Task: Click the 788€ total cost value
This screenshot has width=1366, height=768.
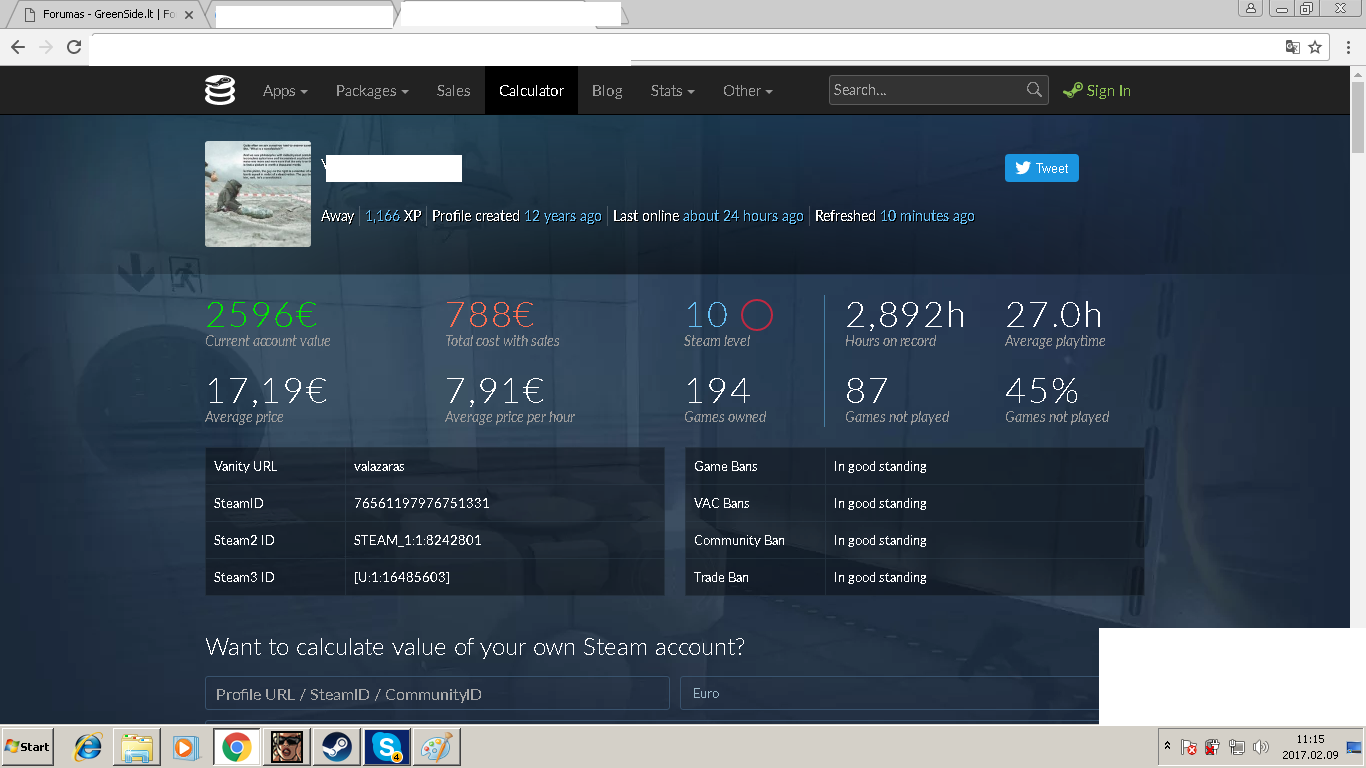Action: coord(490,315)
